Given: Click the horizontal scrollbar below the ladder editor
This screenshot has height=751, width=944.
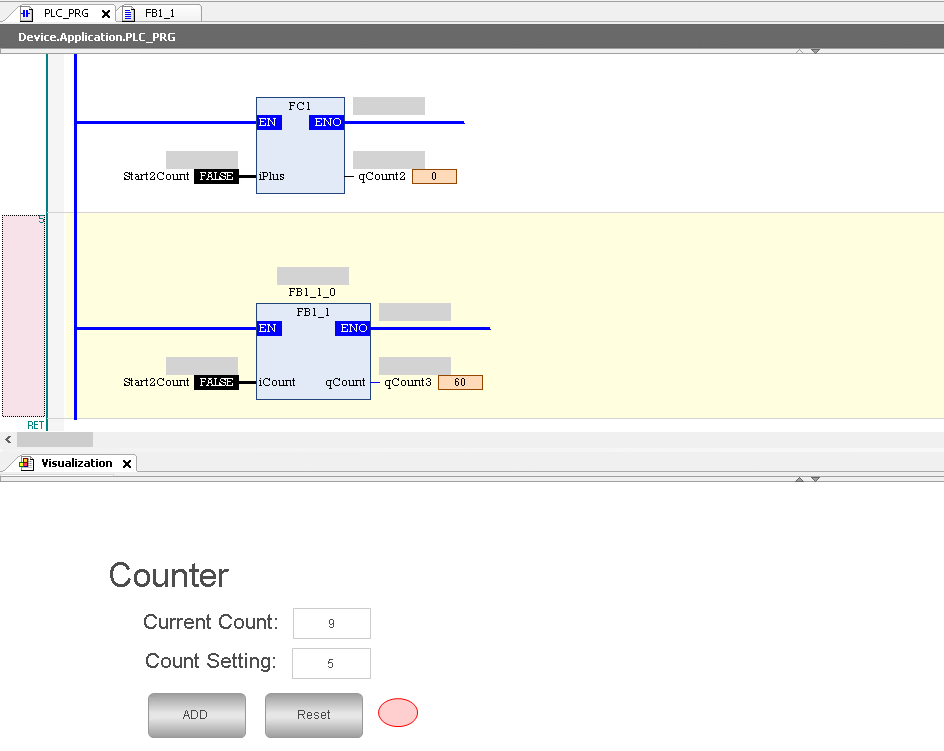Looking at the screenshot, I should pyautogui.click(x=55, y=439).
